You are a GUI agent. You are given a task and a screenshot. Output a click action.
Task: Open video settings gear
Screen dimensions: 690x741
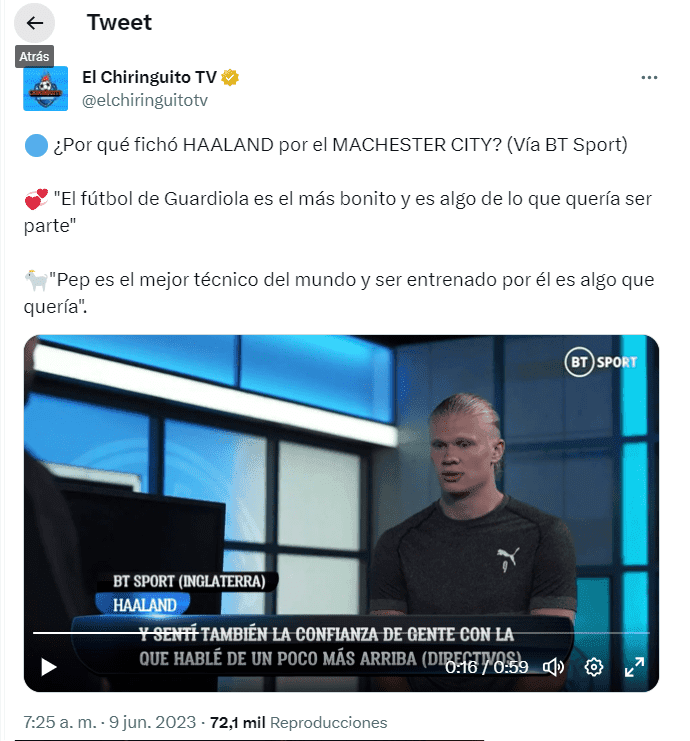[x=594, y=667]
